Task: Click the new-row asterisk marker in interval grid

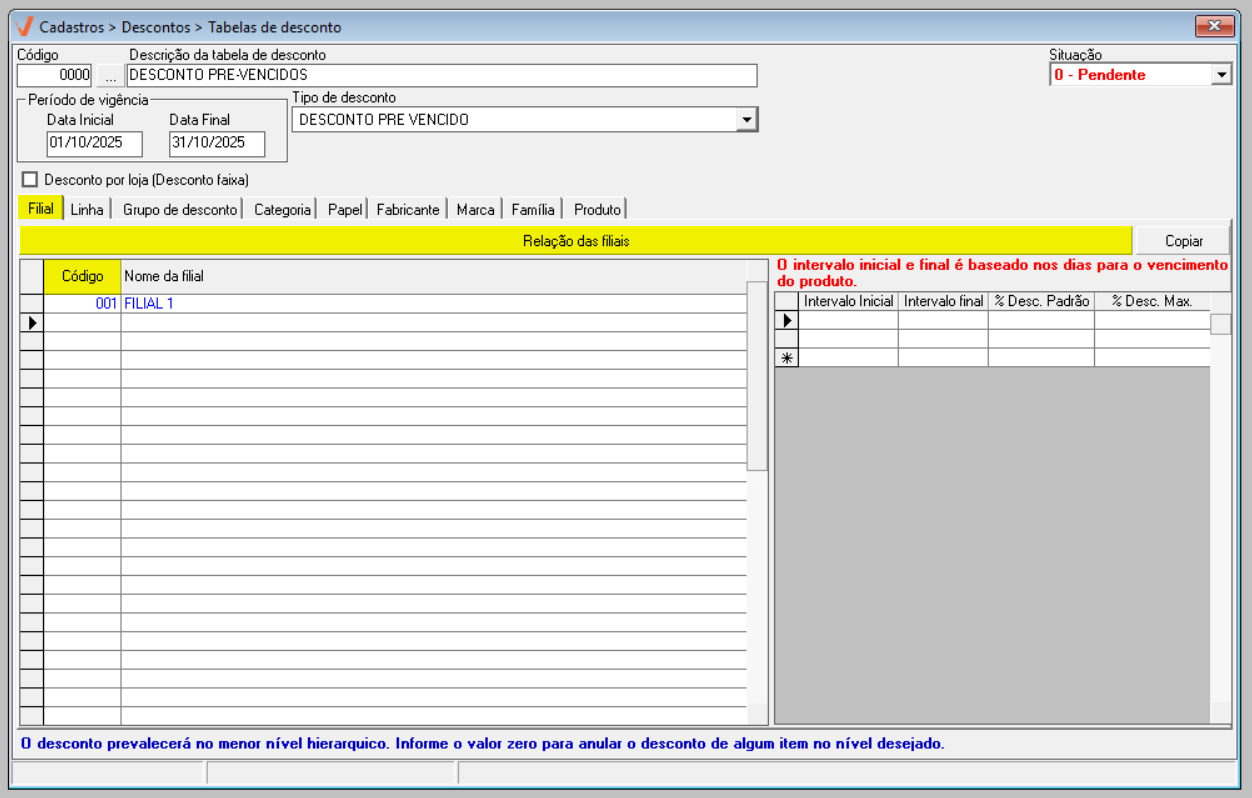Action: pyautogui.click(x=787, y=358)
